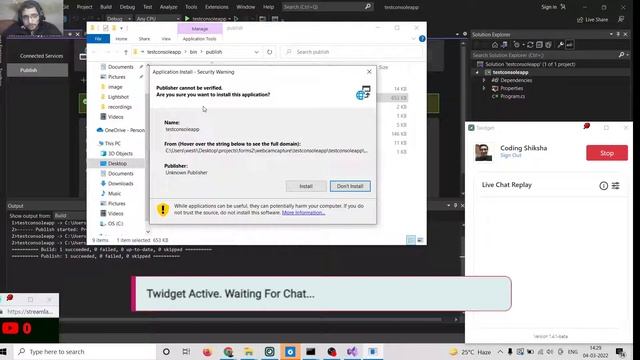Image resolution: width=640 pixels, height=360 pixels.
Task: Switch File Explorer to large icons view
Action: coord(420,240)
